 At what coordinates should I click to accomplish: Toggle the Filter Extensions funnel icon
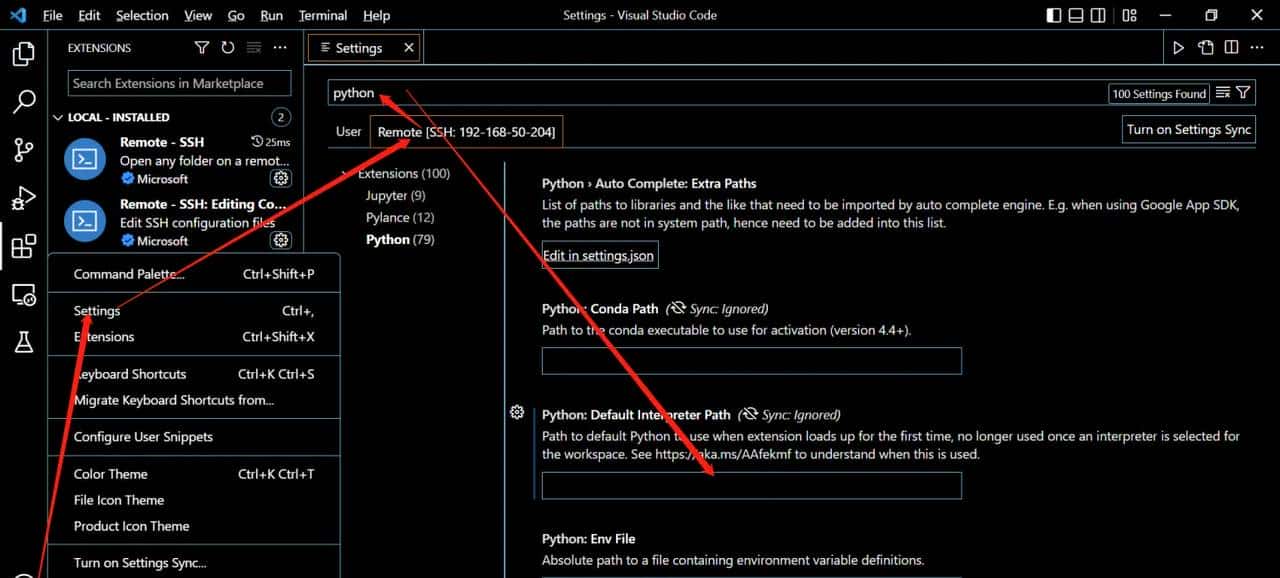point(201,47)
